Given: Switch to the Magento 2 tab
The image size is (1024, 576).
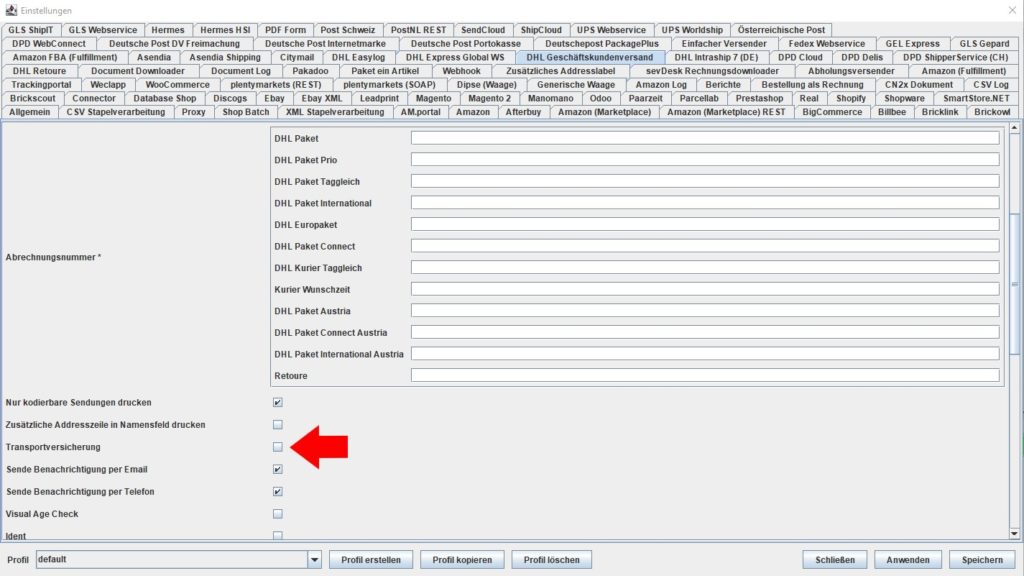Looking at the screenshot, I should point(490,98).
